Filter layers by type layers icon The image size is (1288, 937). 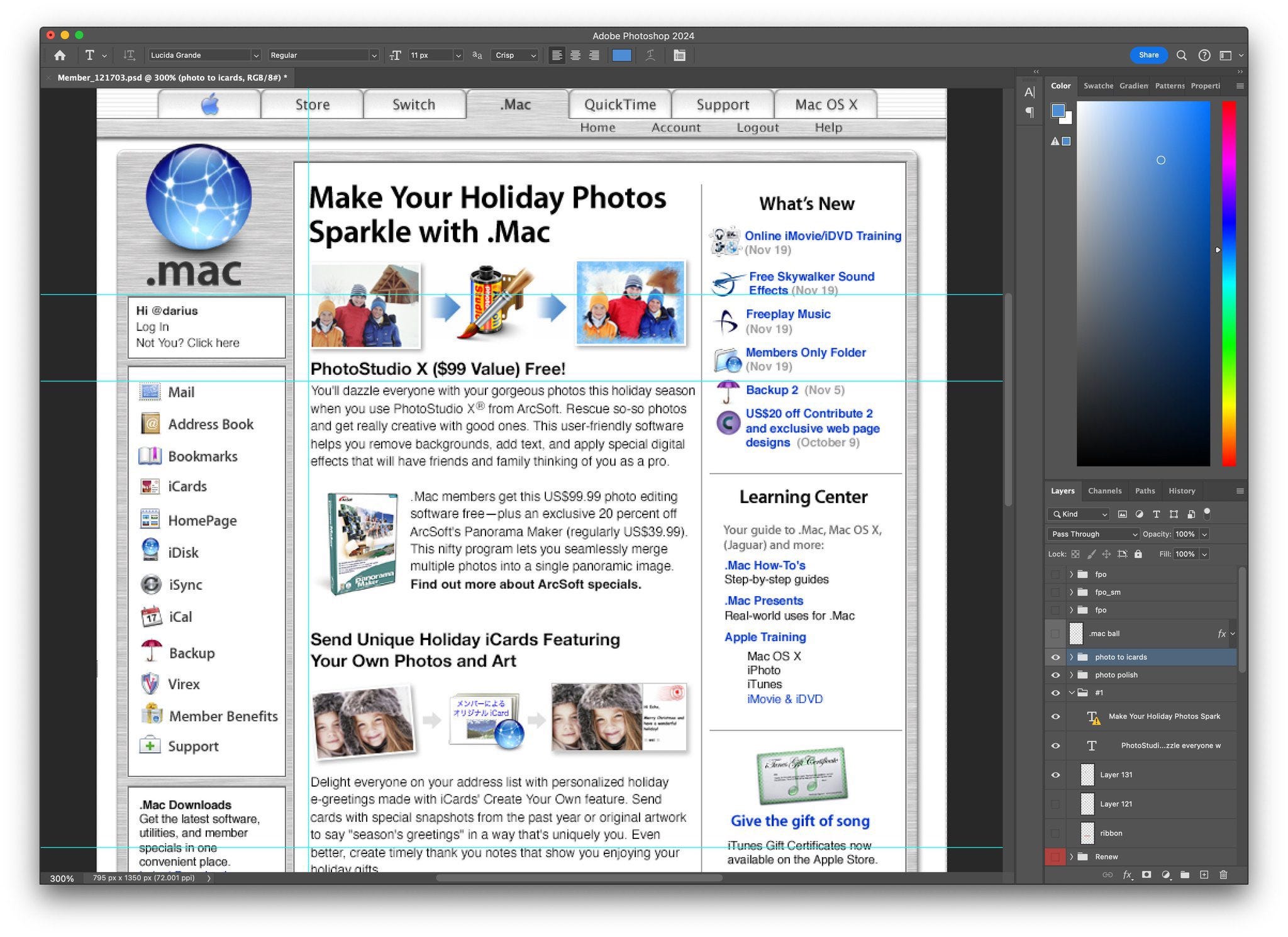[x=1156, y=514]
